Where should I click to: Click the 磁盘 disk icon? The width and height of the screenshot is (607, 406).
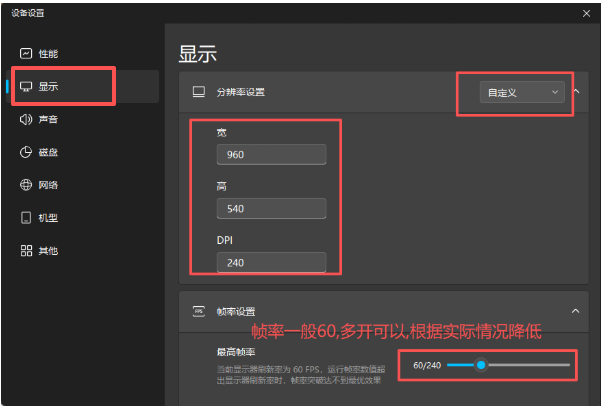point(26,152)
